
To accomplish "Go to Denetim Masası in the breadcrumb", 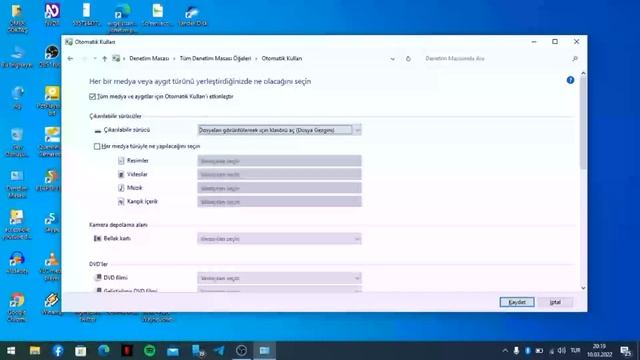I will coord(149,58).
